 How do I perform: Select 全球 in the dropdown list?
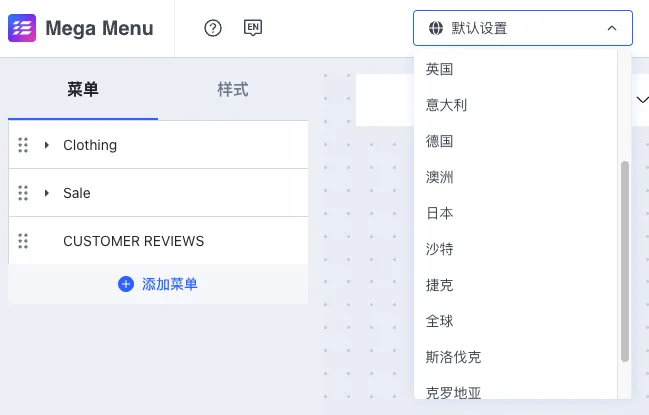coord(439,321)
